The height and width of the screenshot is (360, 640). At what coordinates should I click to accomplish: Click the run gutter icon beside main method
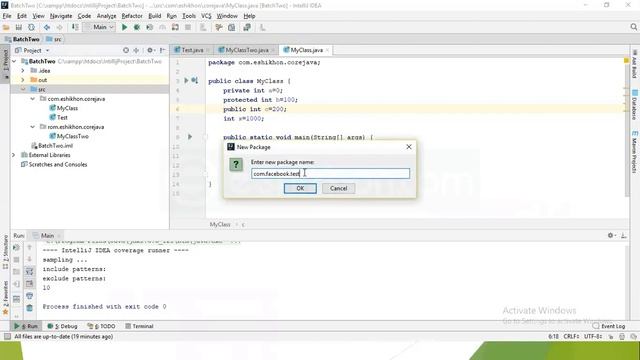coord(190,137)
